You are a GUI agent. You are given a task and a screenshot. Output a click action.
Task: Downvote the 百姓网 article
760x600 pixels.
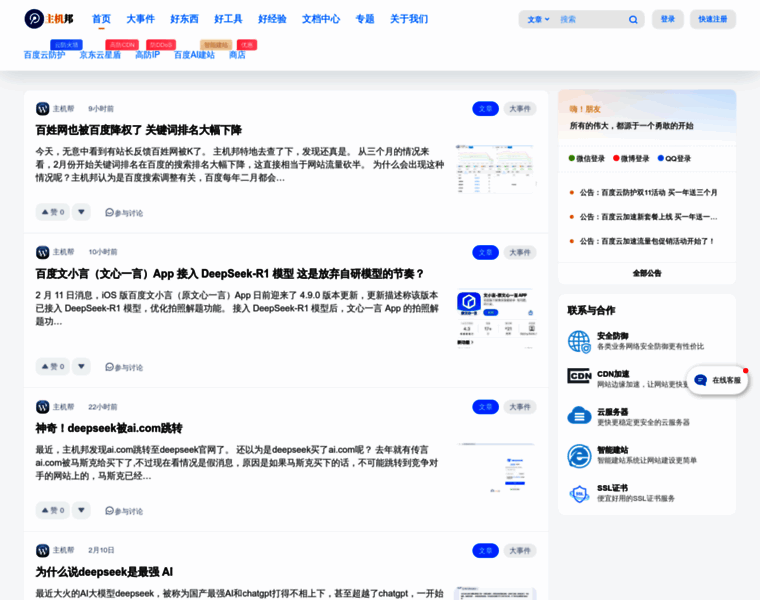[81, 212]
